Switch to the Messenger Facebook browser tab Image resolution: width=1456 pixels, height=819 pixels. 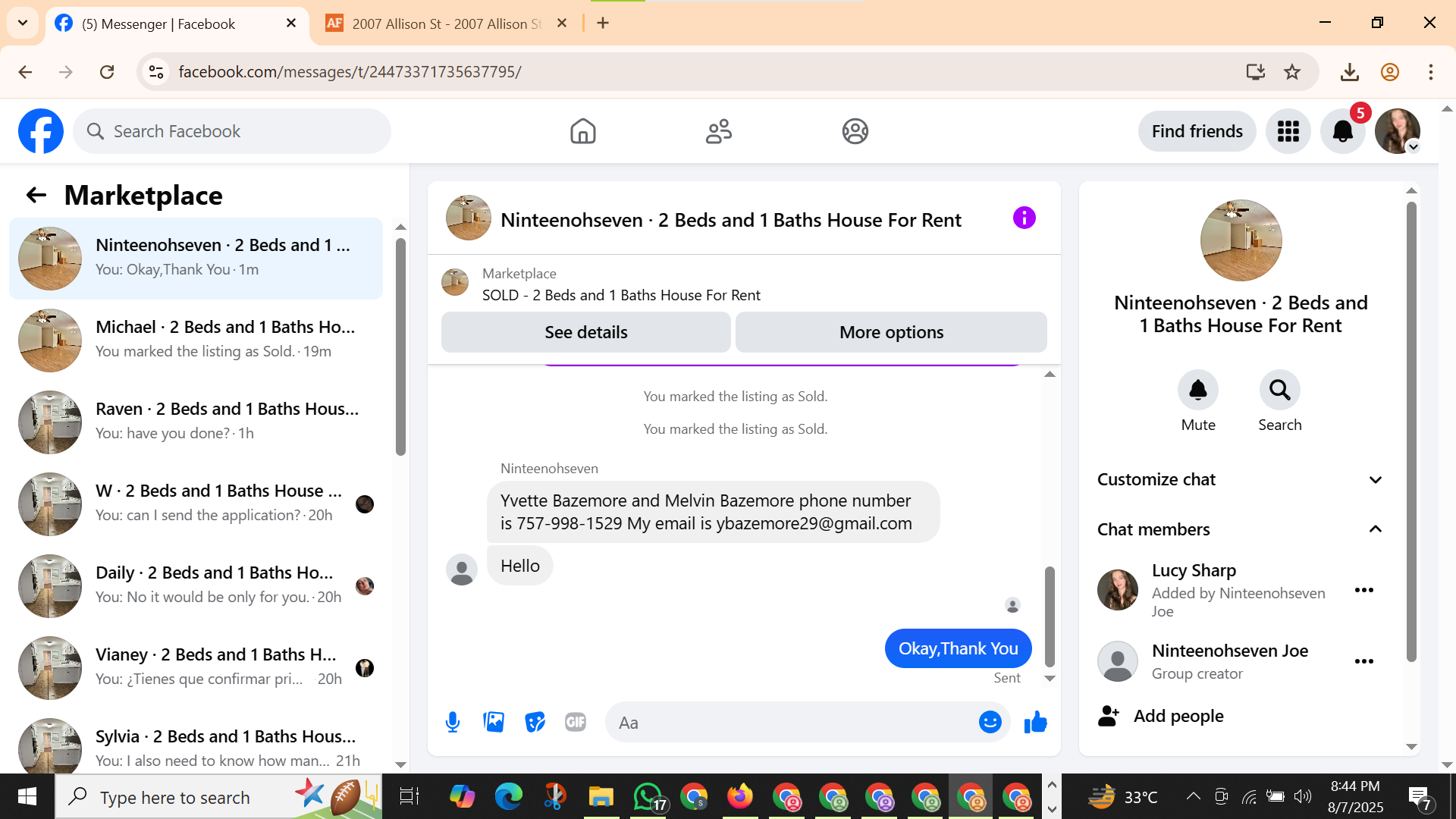click(x=176, y=24)
